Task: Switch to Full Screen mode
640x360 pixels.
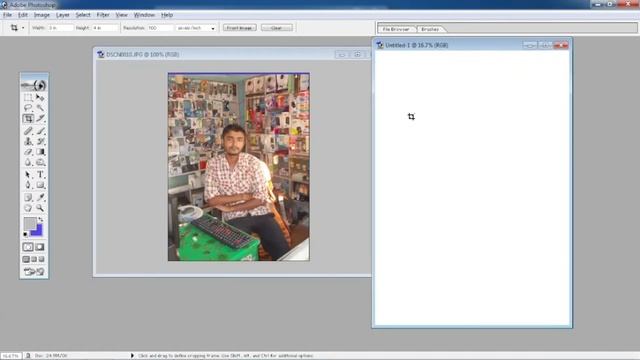Action: coord(41,259)
